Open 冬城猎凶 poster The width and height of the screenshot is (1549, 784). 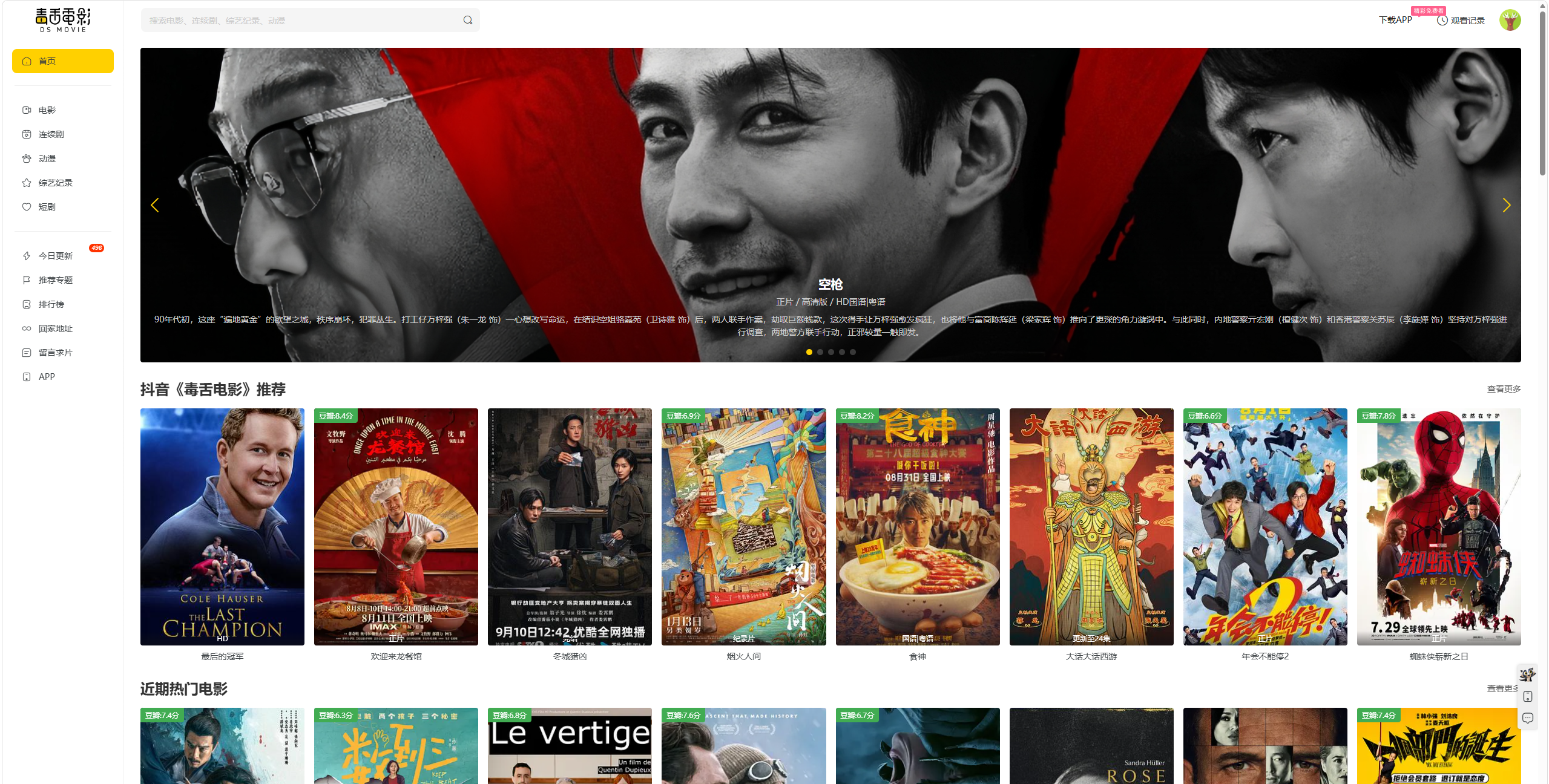[x=570, y=527]
